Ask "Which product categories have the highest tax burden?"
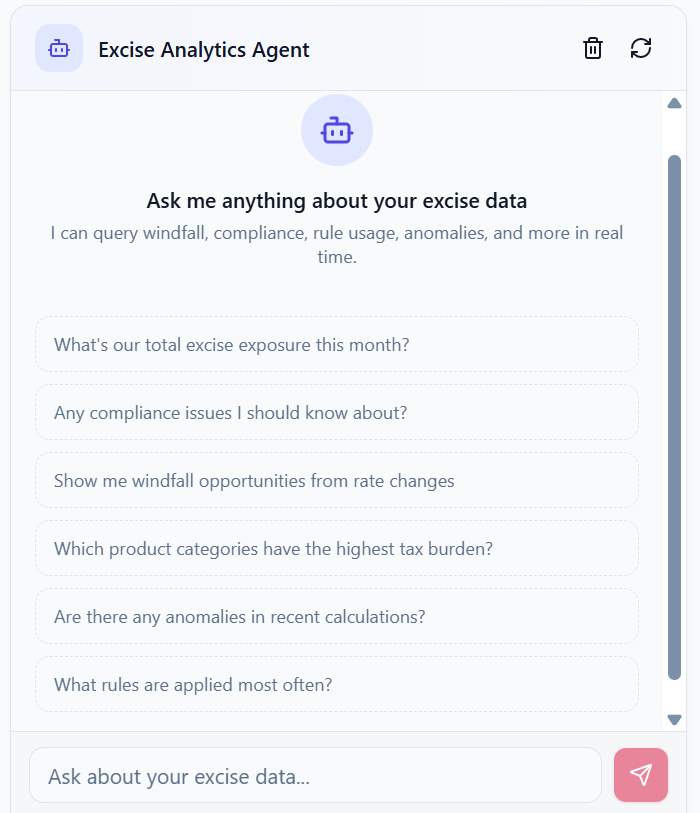 coord(337,549)
